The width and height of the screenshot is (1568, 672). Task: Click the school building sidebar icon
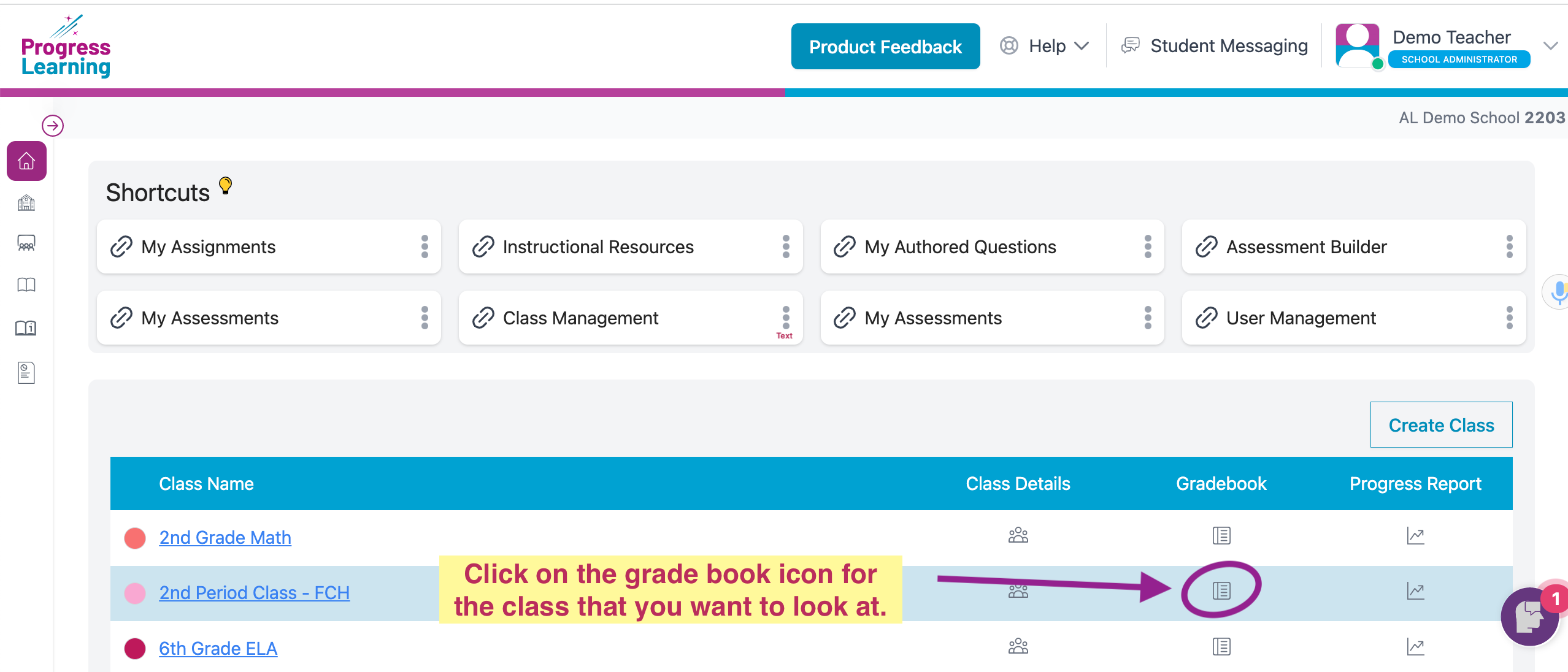pyautogui.click(x=26, y=202)
